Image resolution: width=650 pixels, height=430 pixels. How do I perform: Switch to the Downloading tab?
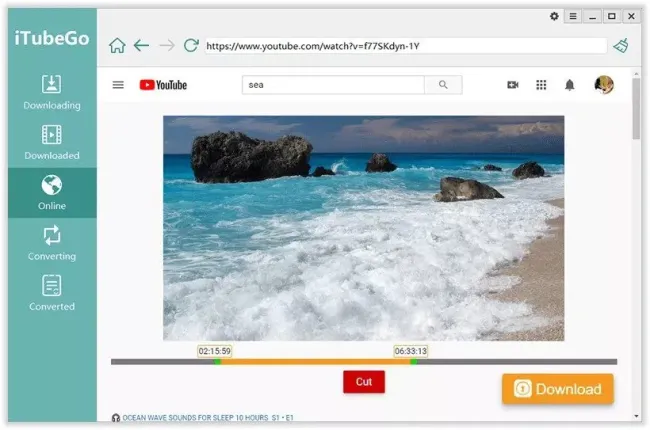(52, 92)
